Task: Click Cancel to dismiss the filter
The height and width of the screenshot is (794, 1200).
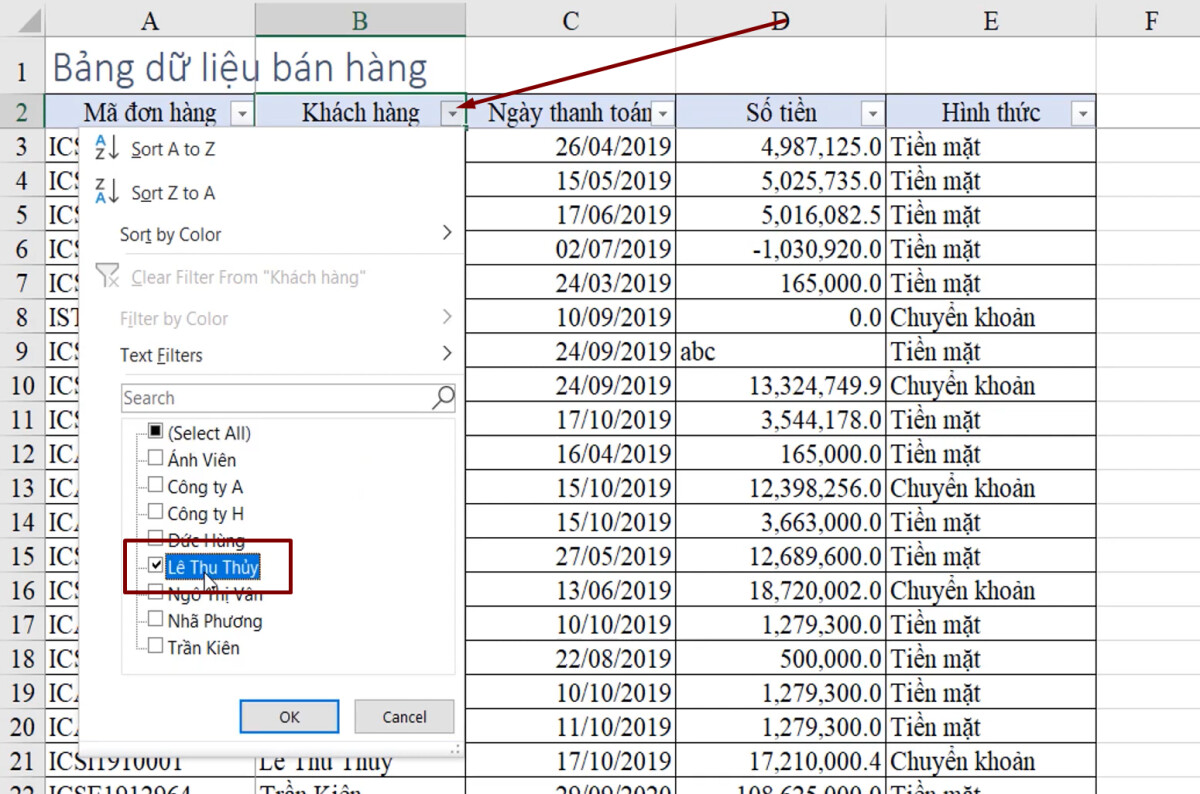Action: pyautogui.click(x=403, y=716)
